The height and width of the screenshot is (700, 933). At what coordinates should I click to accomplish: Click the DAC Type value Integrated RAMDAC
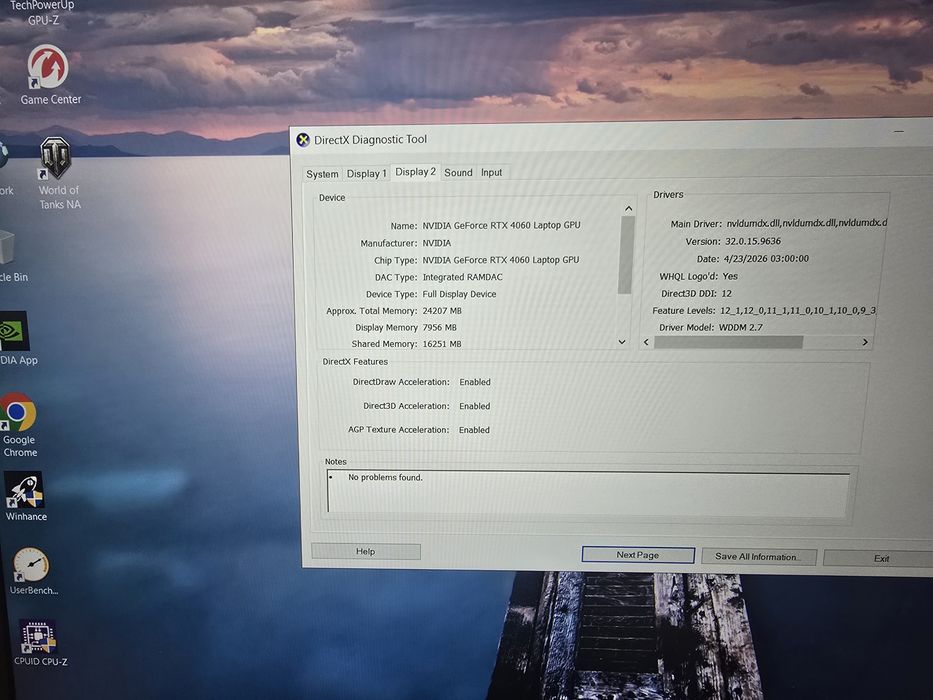(x=462, y=277)
